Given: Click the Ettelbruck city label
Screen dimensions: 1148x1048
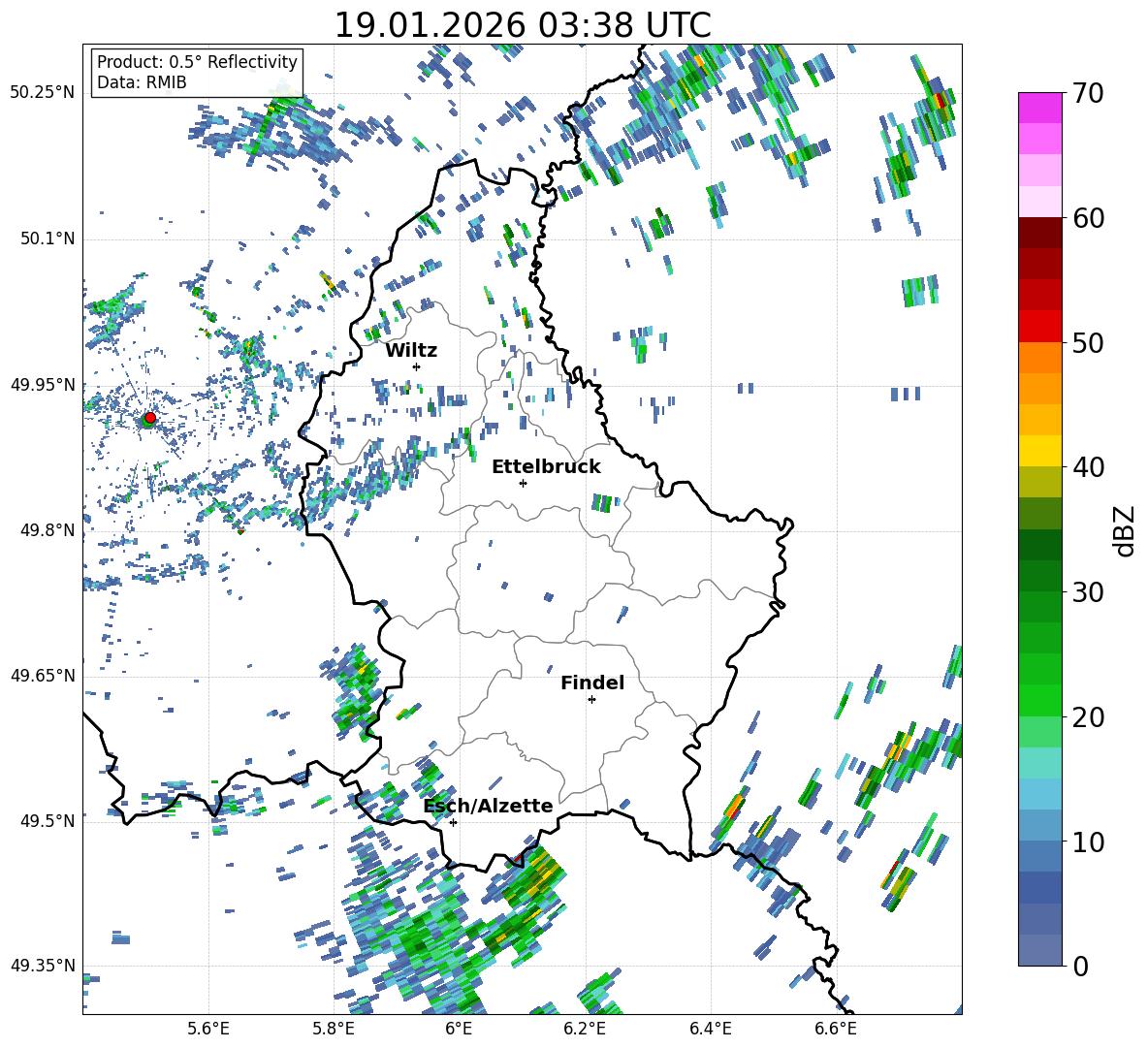Looking at the screenshot, I should pyautogui.click(x=546, y=467).
